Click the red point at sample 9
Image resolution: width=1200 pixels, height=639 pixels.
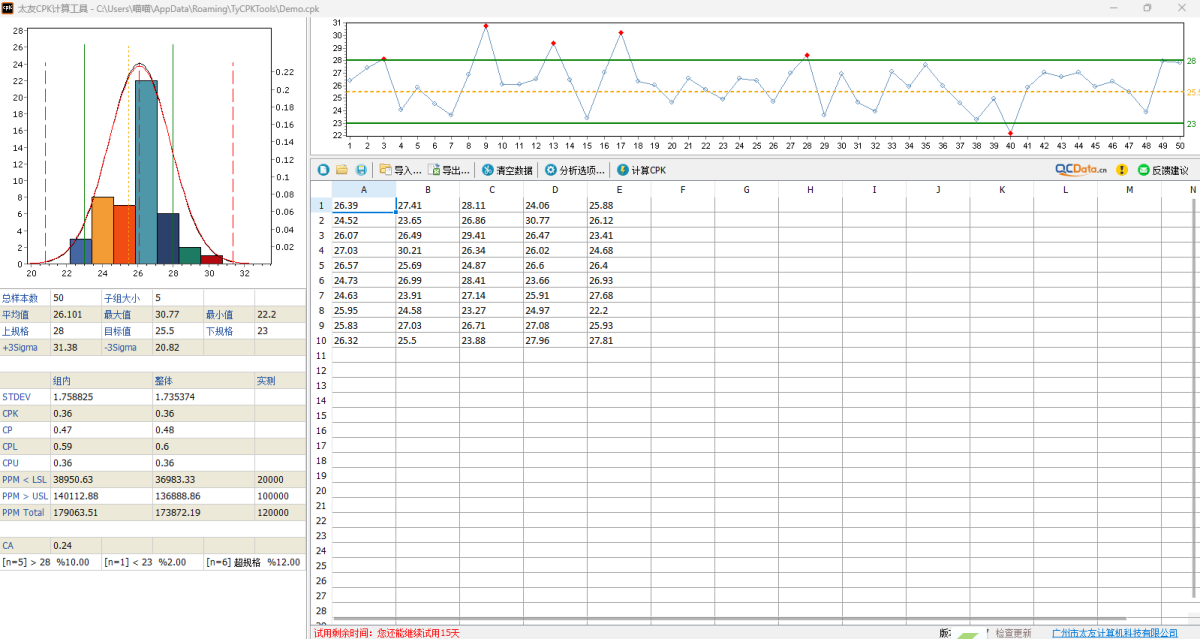486,26
